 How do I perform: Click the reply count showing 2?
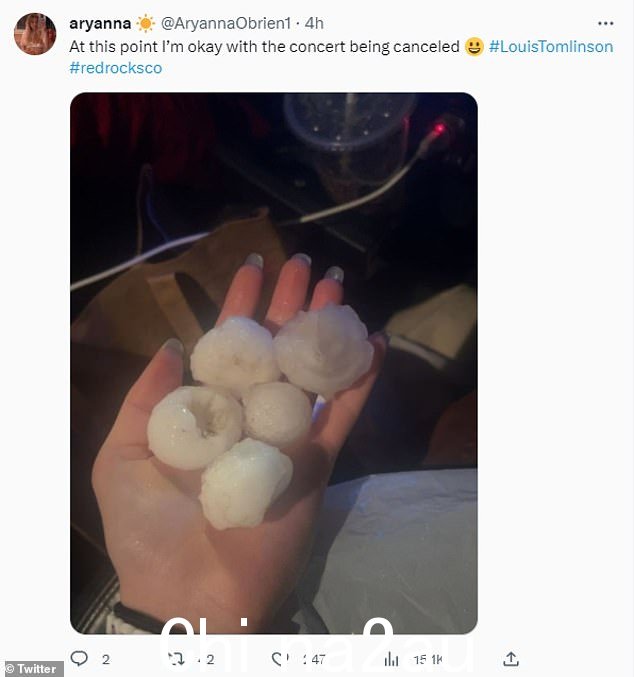coord(106,659)
